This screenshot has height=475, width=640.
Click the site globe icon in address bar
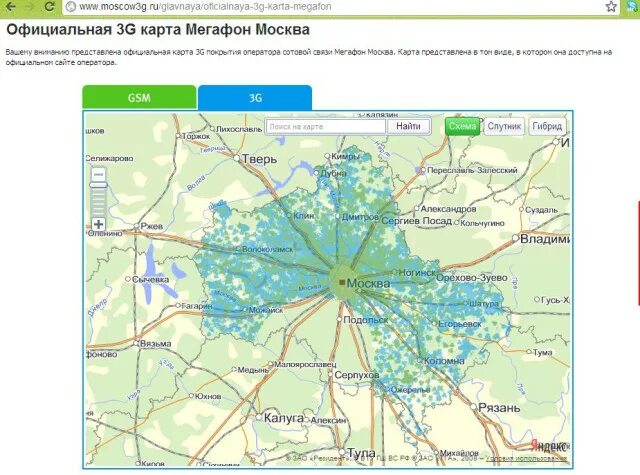[71, 7]
